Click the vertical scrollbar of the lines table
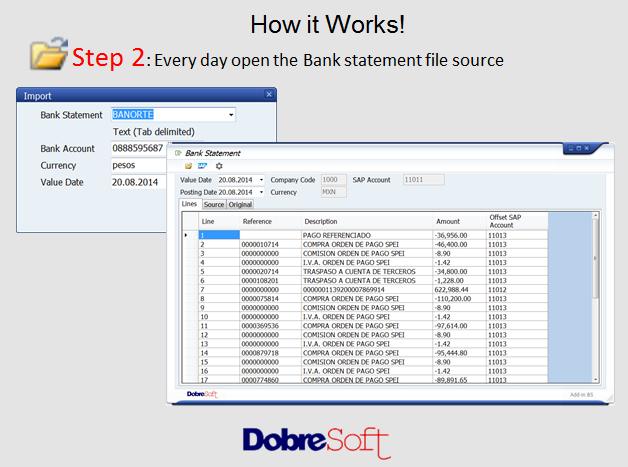The image size is (628, 467). tap(596, 256)
